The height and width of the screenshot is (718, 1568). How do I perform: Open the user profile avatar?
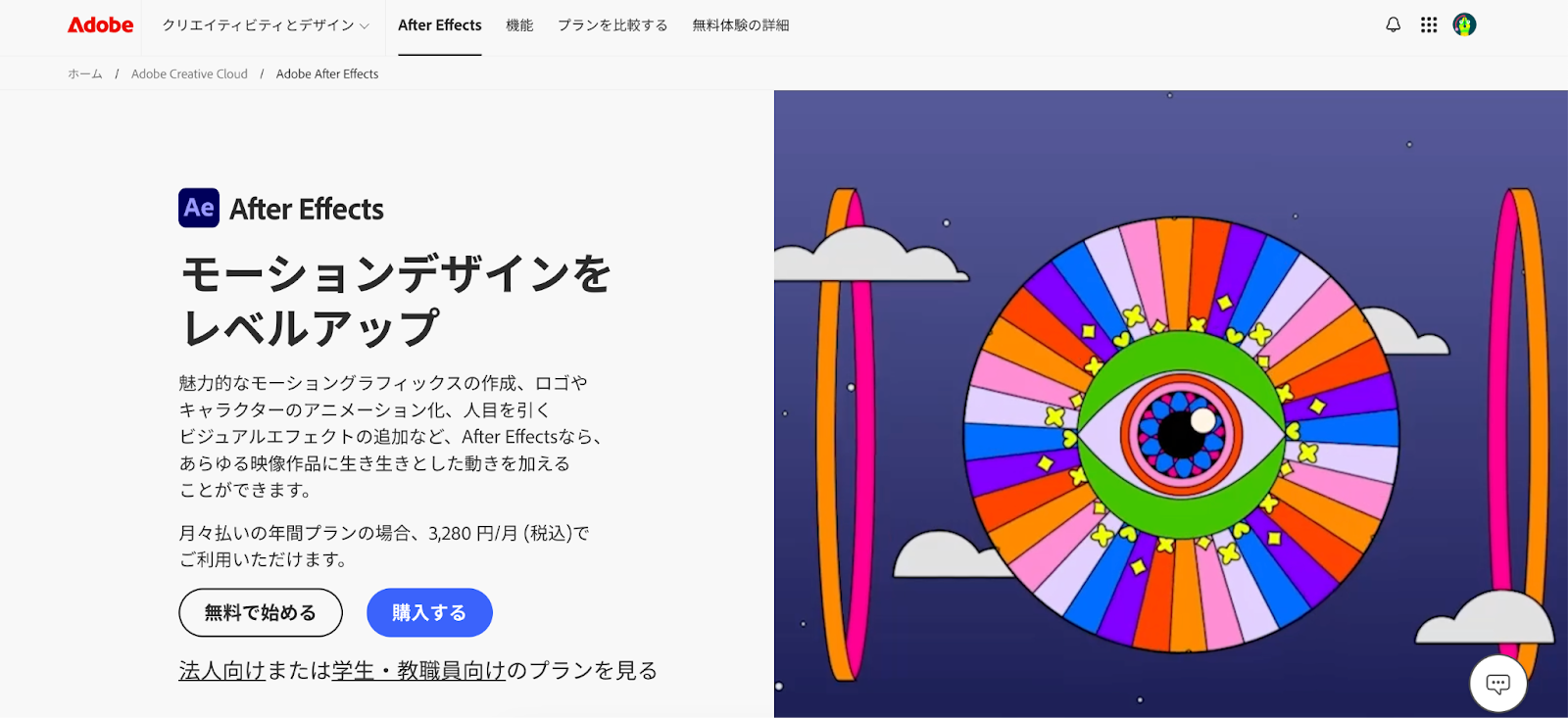click(1464, 24)
